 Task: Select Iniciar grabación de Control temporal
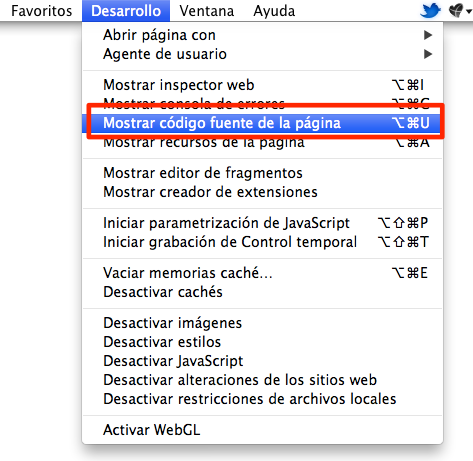263,242
